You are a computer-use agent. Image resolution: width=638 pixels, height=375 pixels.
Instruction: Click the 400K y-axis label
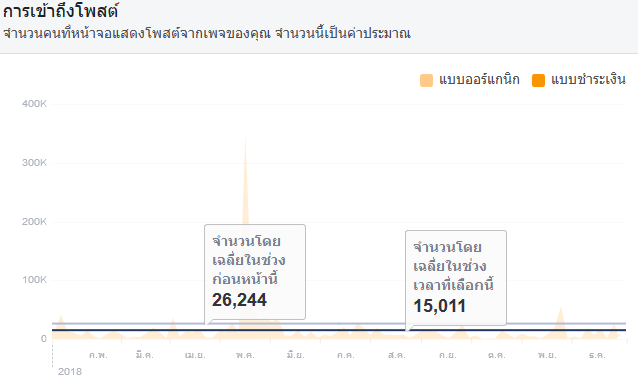tap(34, 104)
